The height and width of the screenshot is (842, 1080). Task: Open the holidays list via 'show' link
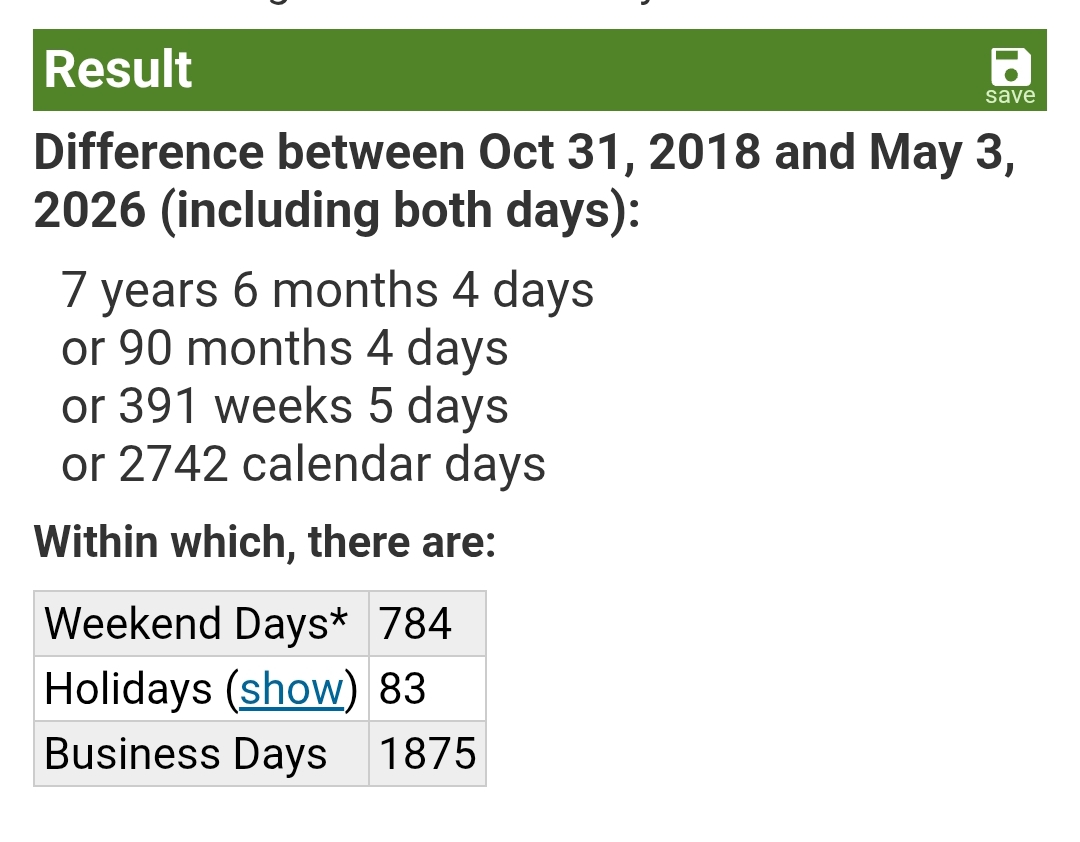coord(291,688)
